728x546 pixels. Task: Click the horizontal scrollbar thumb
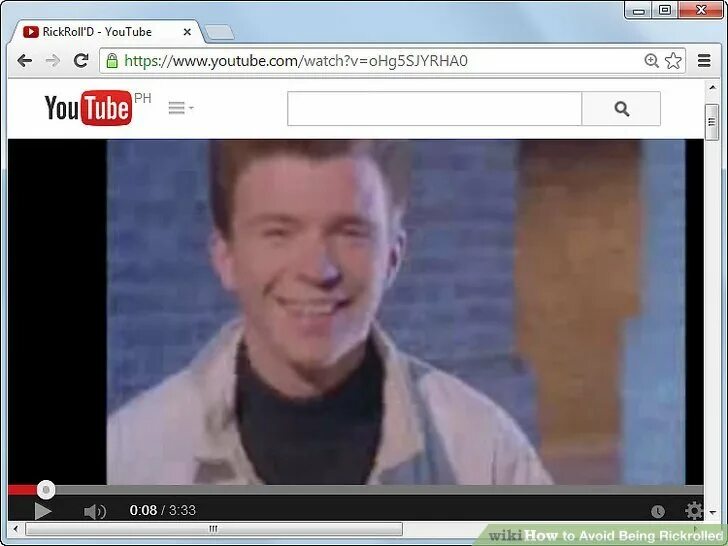[x=214, y=529]
